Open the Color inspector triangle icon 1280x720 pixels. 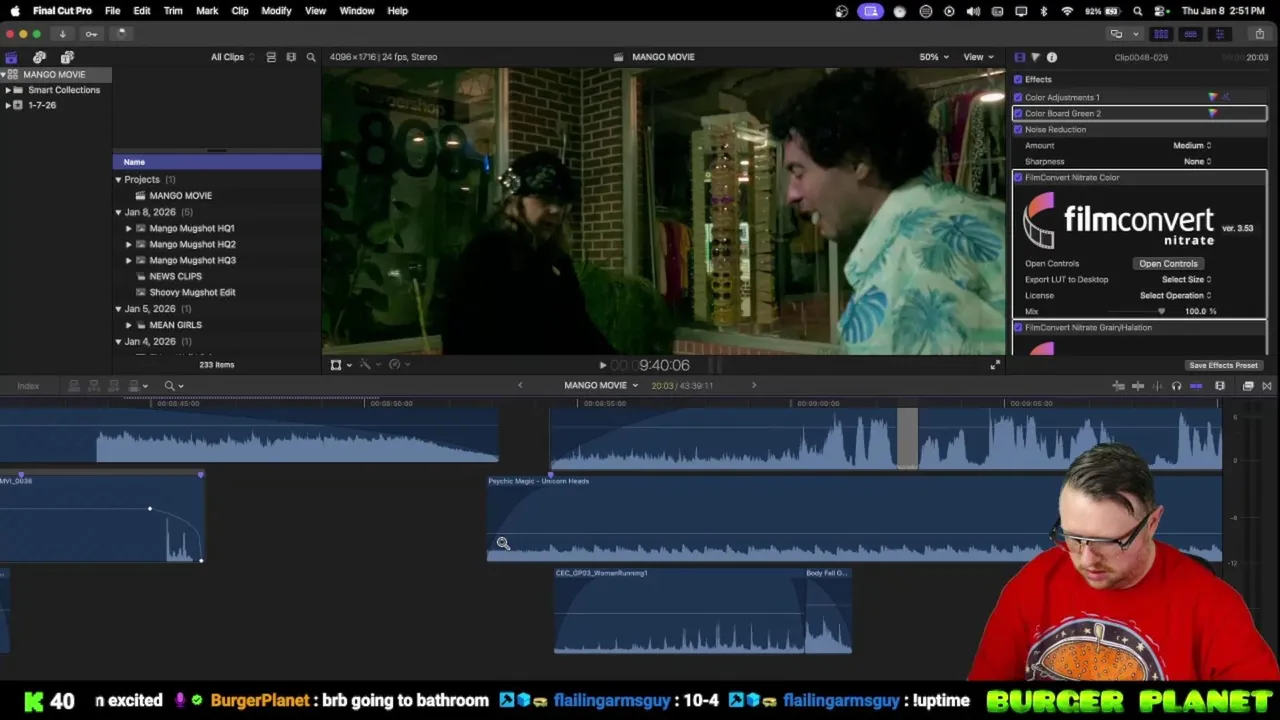pos(1035,57)
